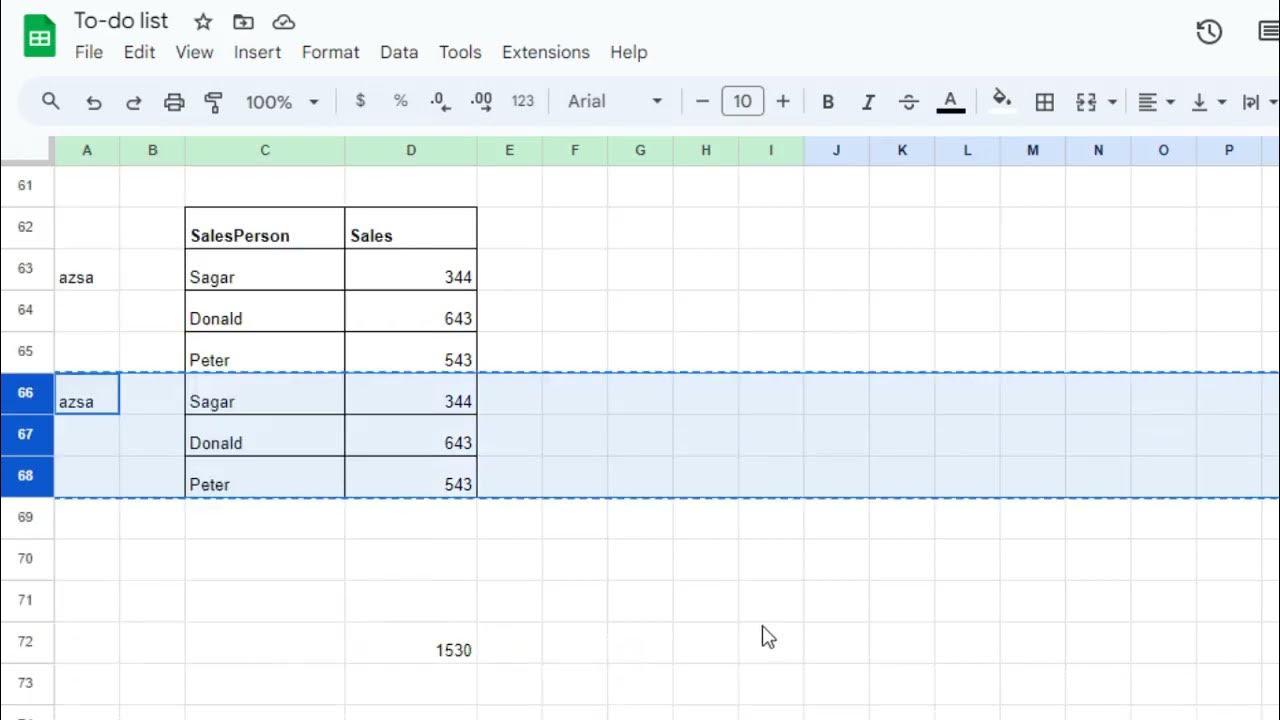The width and height of the screenshot is (1280, 720).
Task: Rename the To-do list title
Action: [x=121, y=21]
